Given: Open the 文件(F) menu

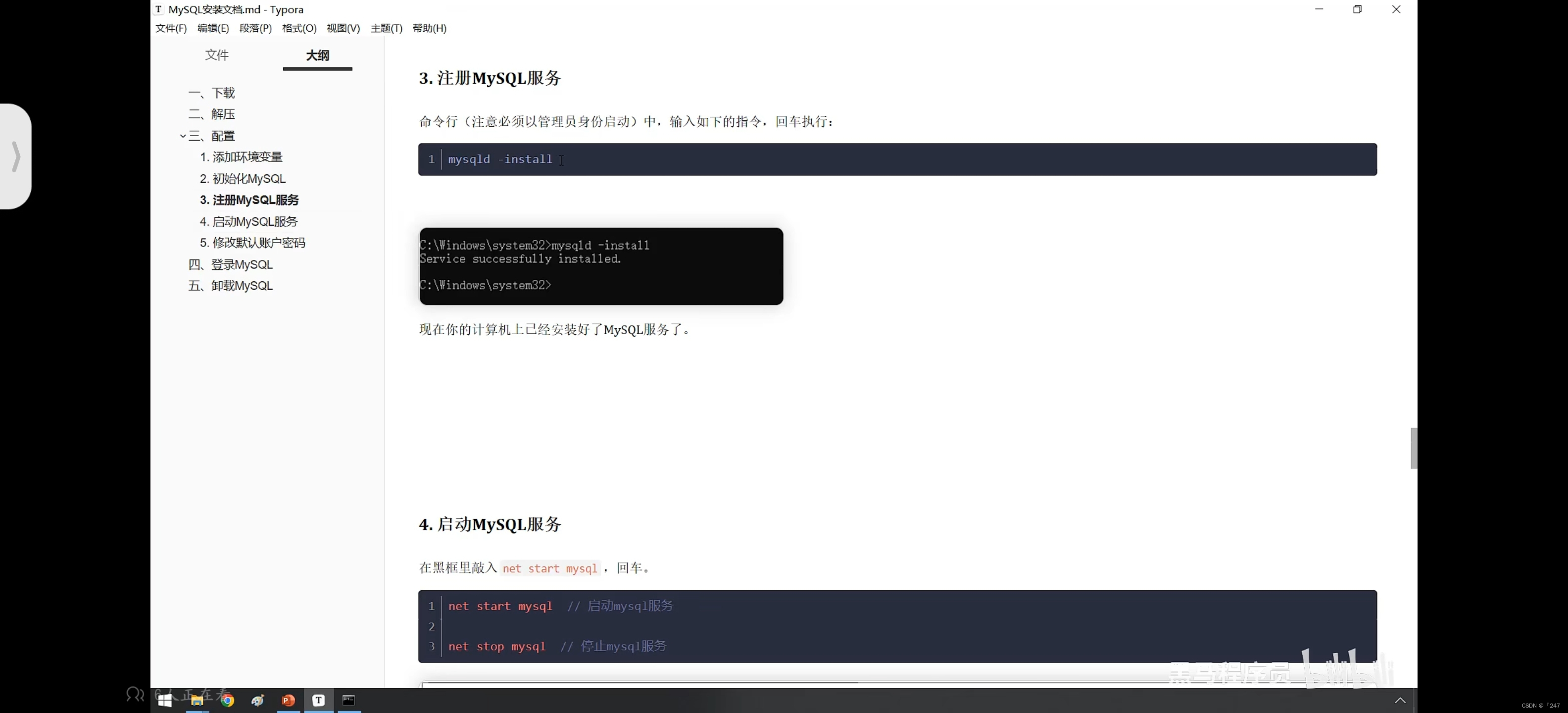Looking at the screenshot, I should click(171, 28).
